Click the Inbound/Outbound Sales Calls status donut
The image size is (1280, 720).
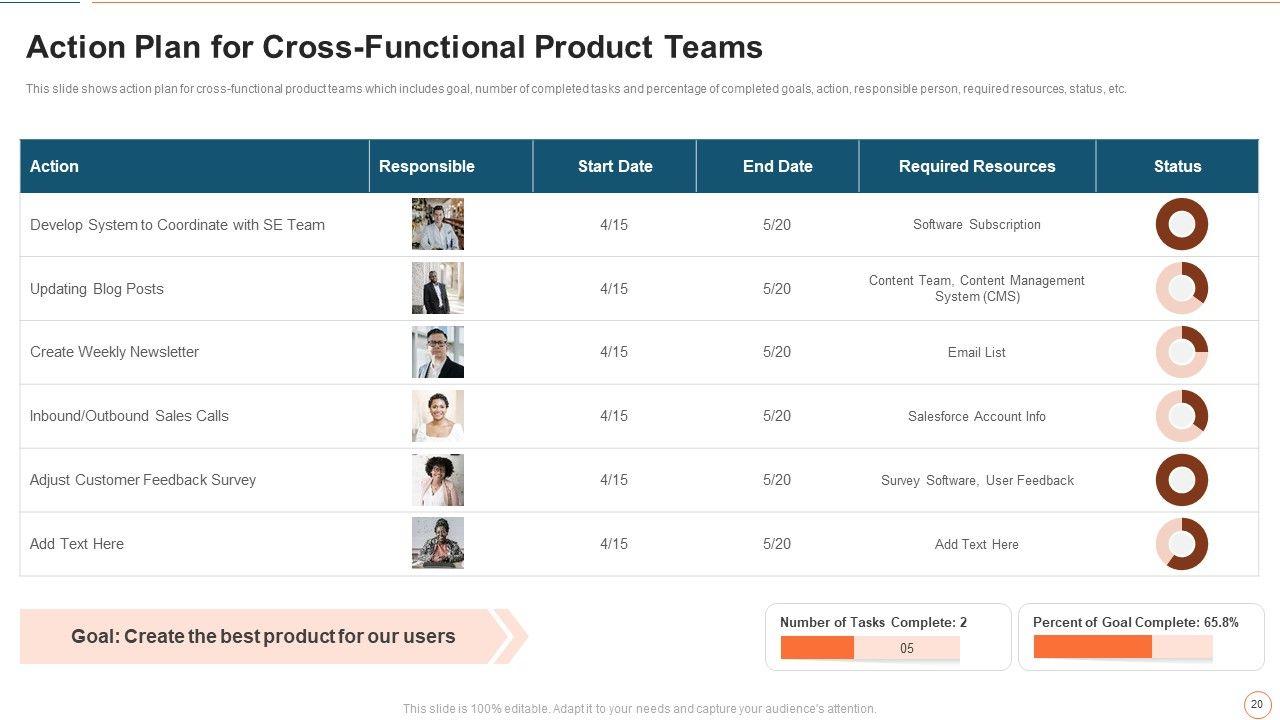1182,416
